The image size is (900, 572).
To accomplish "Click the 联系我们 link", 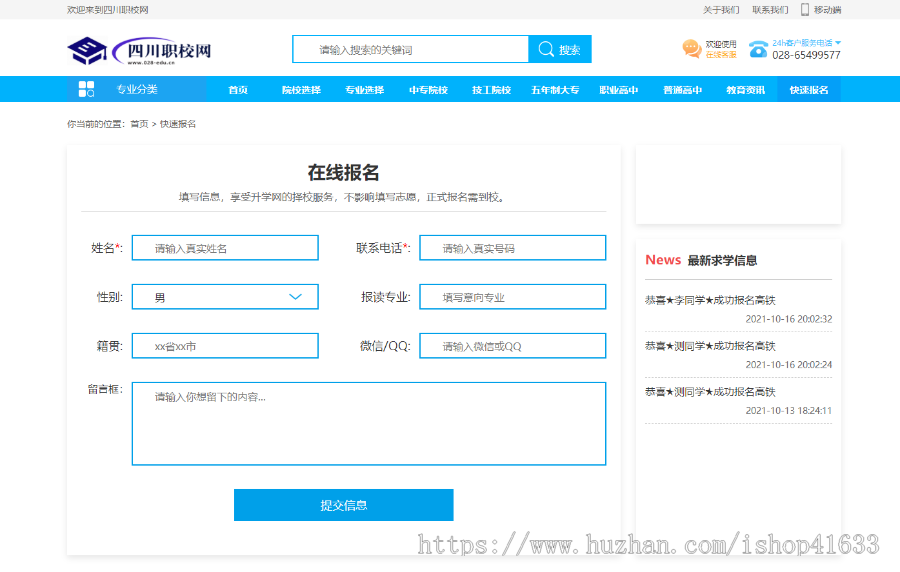I will 770,10.
